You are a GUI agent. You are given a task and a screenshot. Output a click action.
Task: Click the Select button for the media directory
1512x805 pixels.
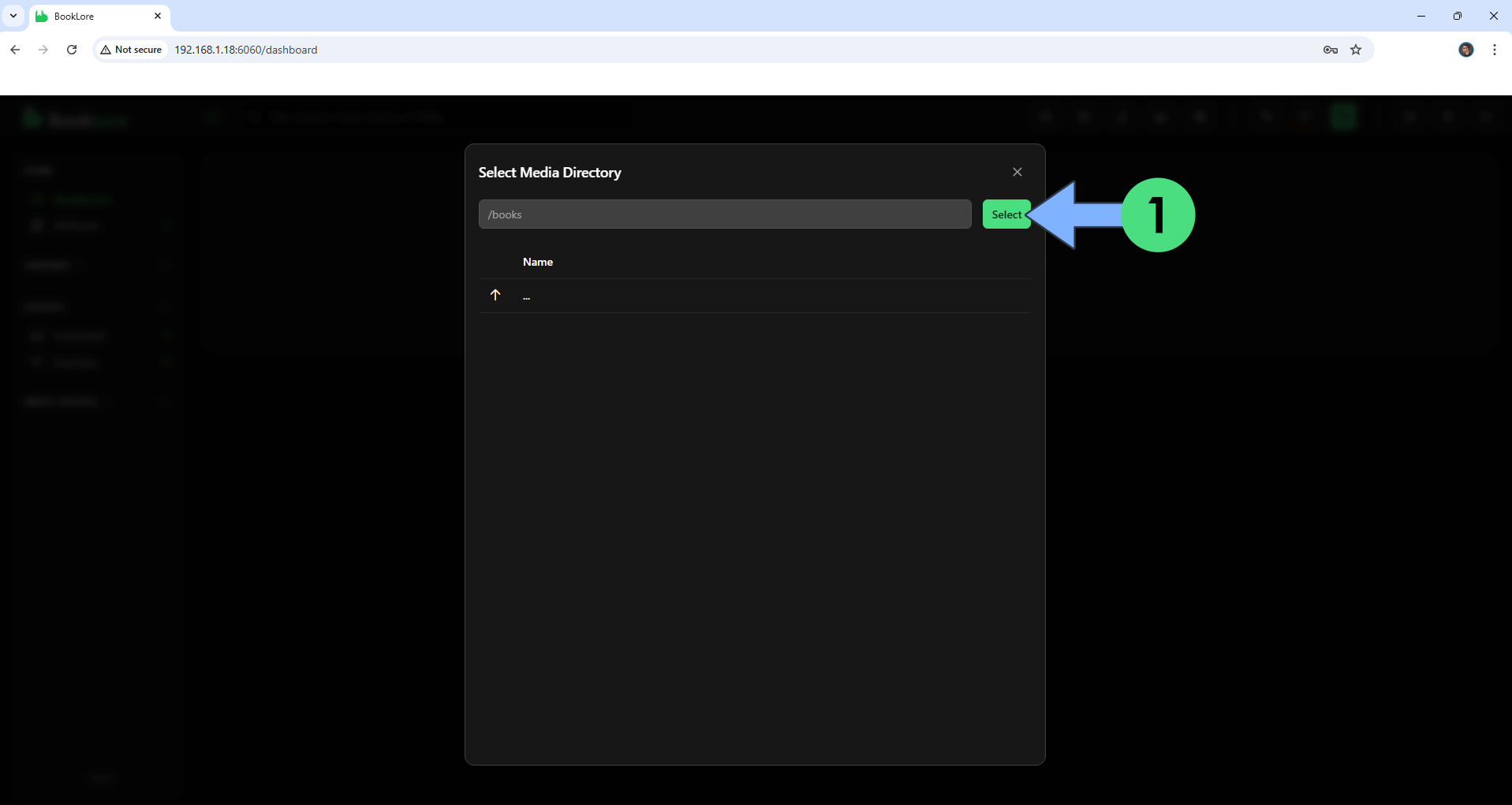click(x=1006, y=214)
